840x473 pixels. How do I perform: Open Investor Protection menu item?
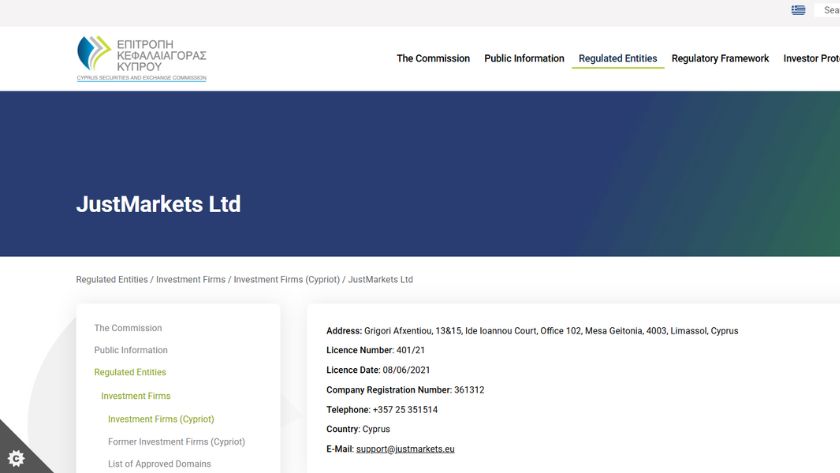(811, 59)
